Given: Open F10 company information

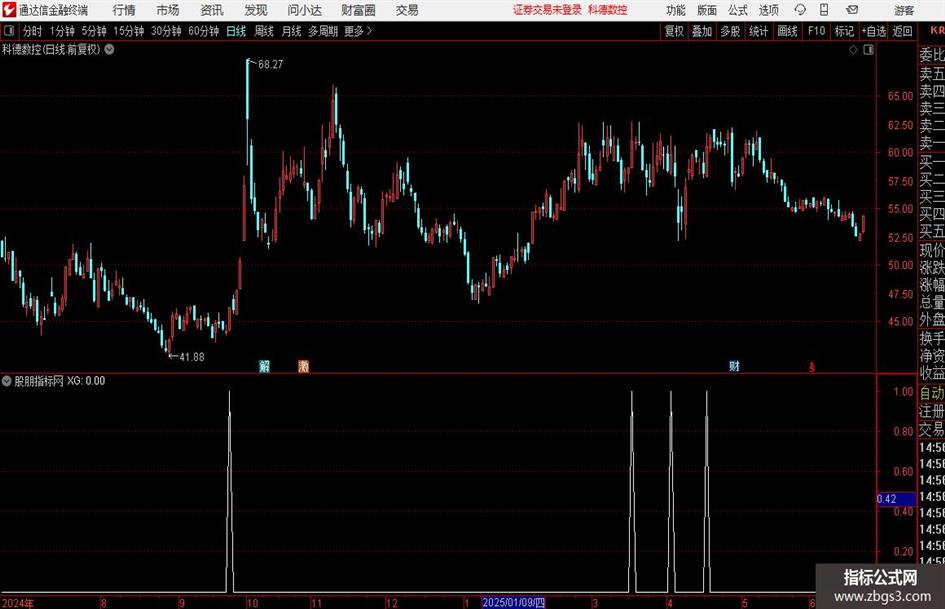Looking at the screenshot, I should (x=817, y=31).
